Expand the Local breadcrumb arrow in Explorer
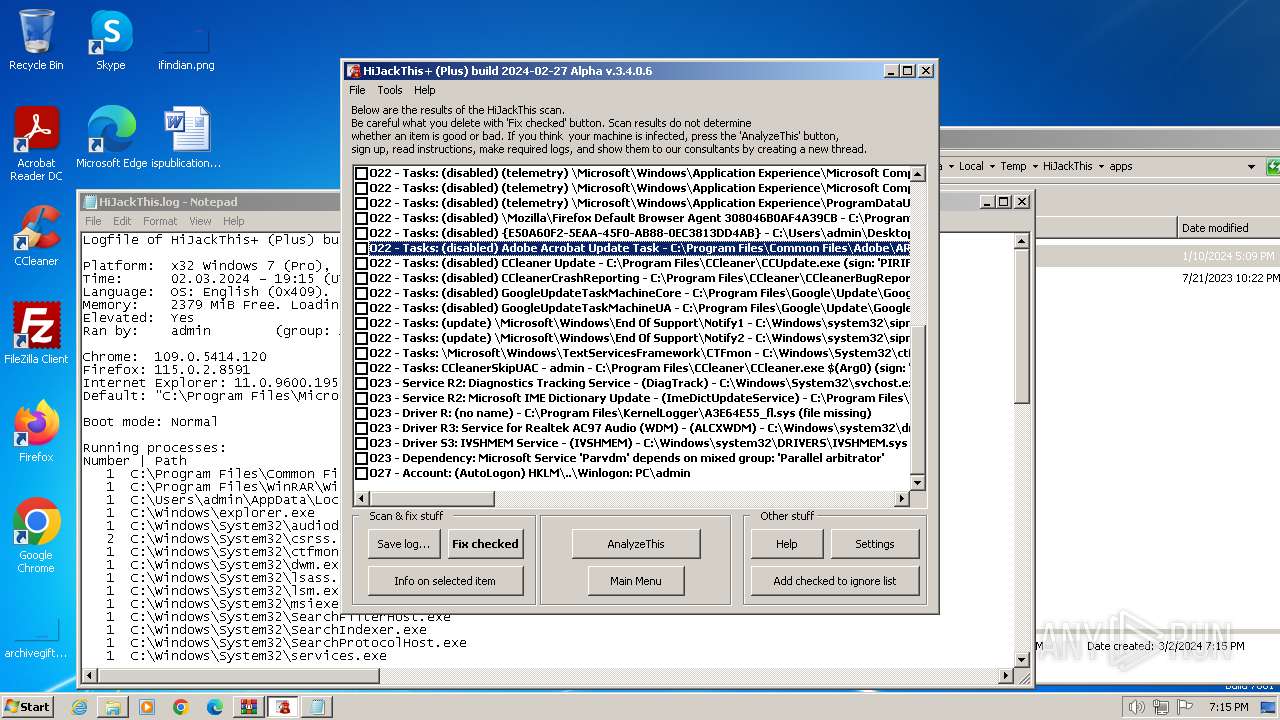 click(991, 166)
